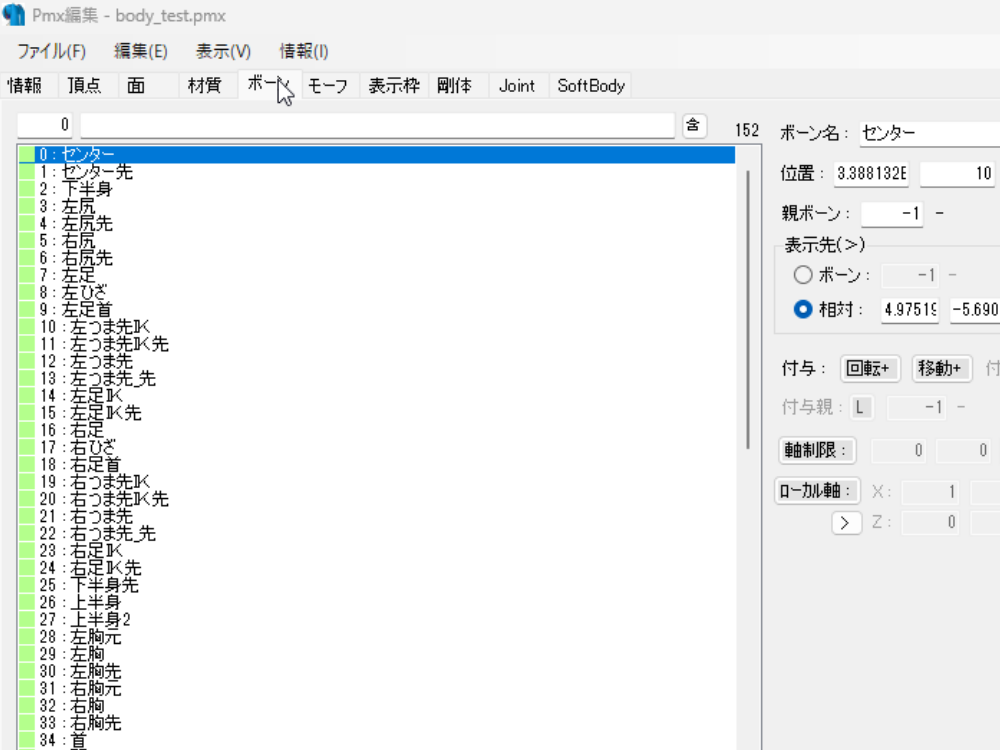This screenshot has height=750, width=1000.
Task: Click the Pmx editor app icon in title bar
Action: [x=14, y=17]
